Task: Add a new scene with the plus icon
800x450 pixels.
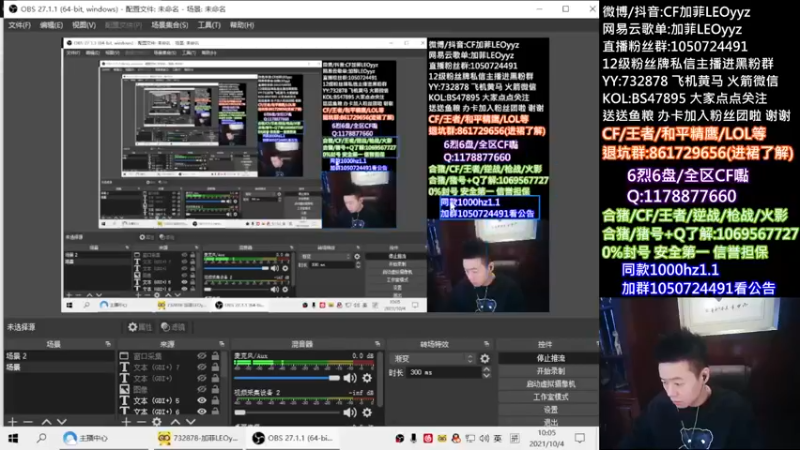Action: (x=13, y=422)
